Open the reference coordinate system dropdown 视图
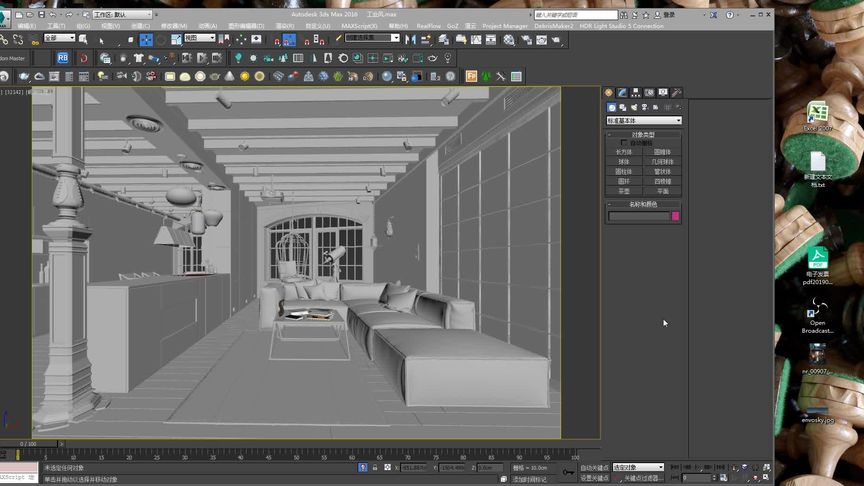The image size is (864, 486). [199, 38]
